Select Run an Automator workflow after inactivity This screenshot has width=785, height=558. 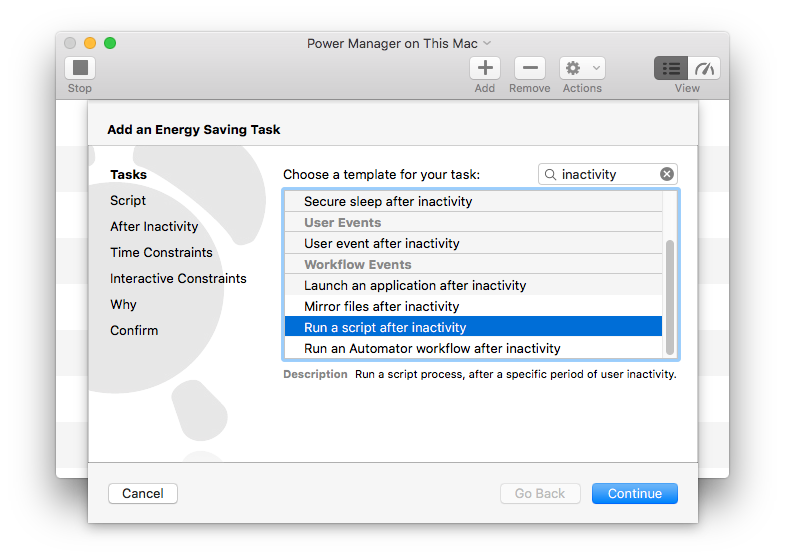[473, 348]
